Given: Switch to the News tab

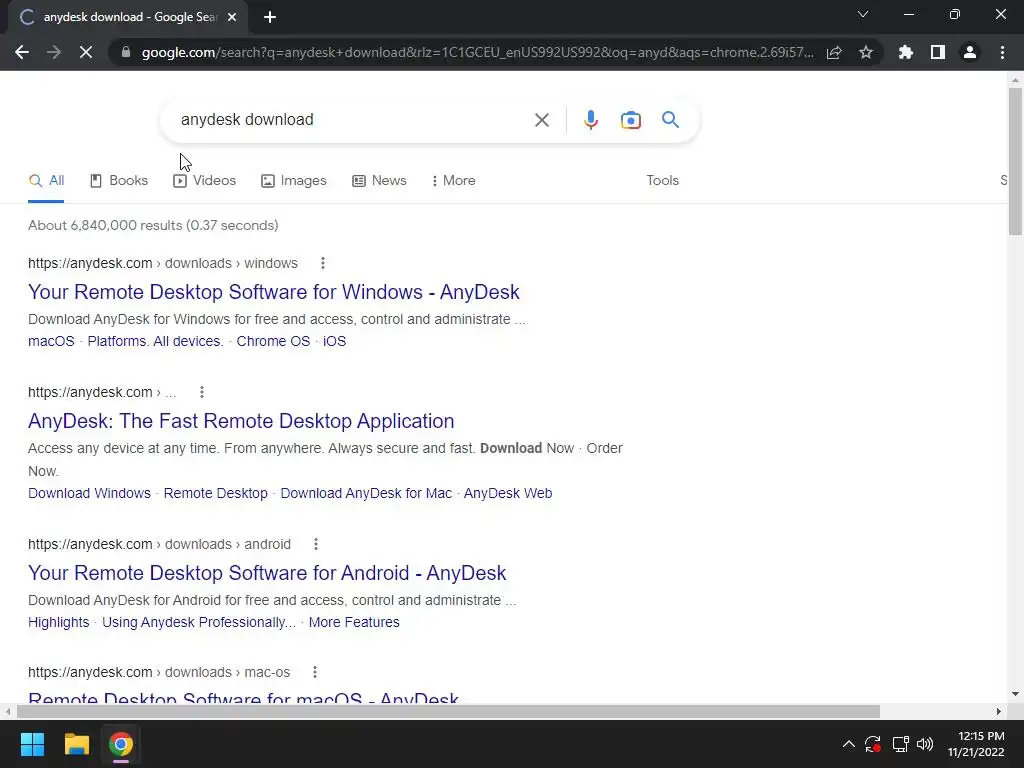Looking at the screenshot, I should [x=379, y=180].
